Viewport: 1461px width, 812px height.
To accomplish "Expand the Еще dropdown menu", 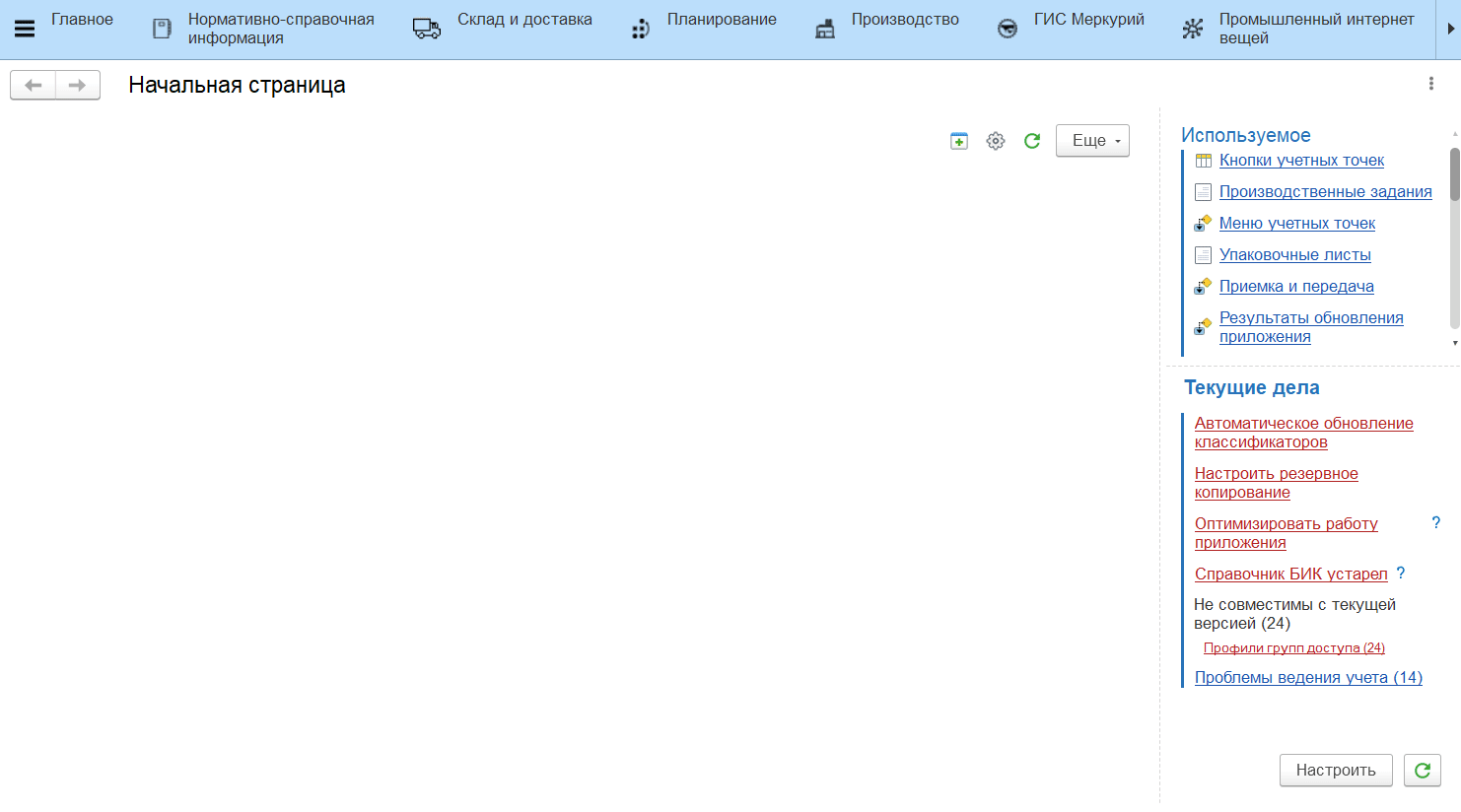I will (x=1092, y=141).
